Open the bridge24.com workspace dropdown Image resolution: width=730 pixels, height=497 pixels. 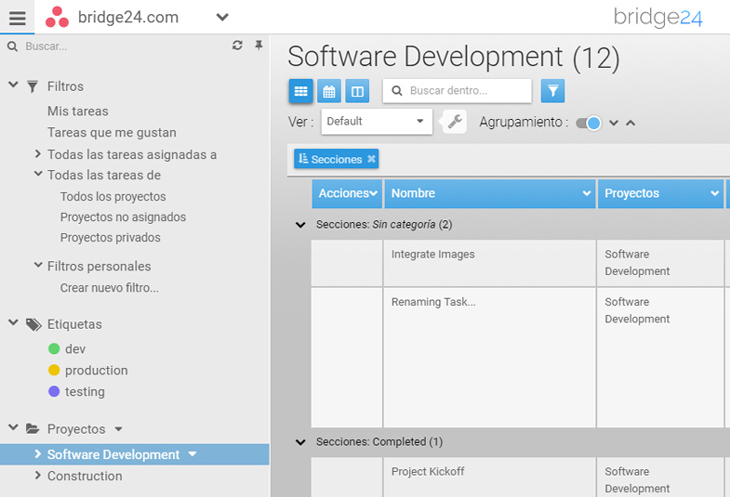coord(223,17)
